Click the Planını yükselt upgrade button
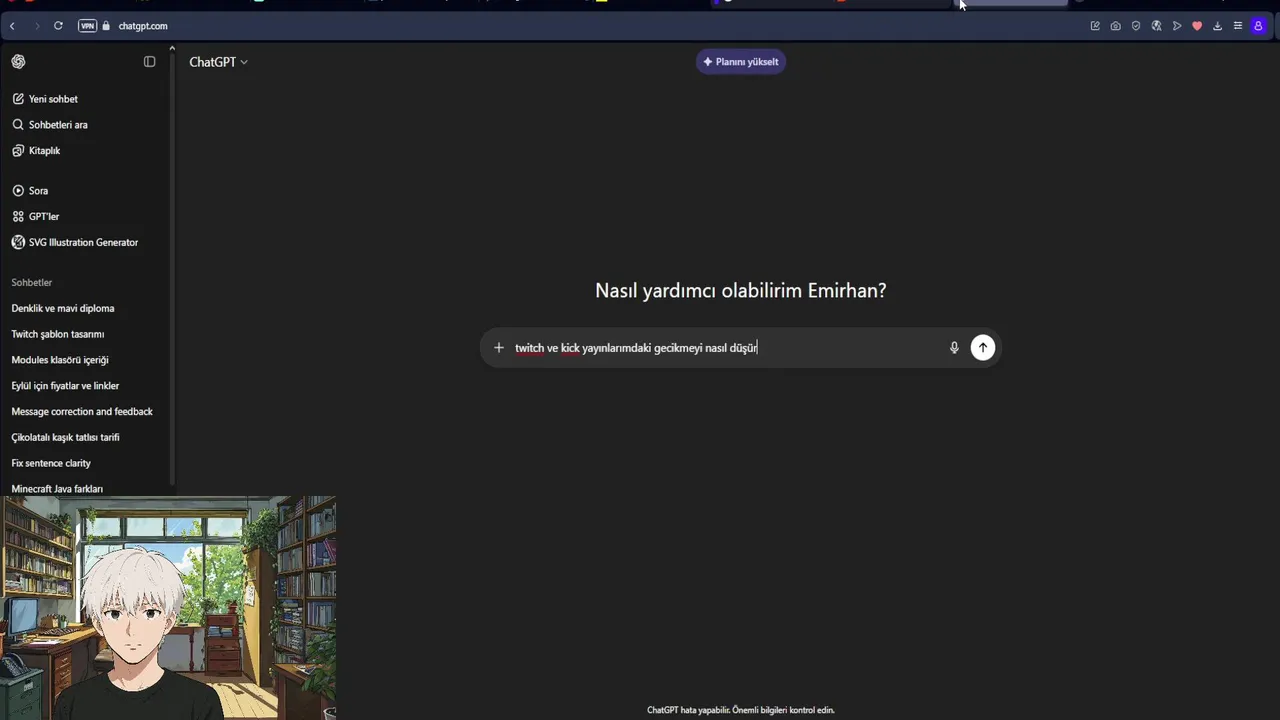The image size is (1280, 720). (x=741, y=62)
